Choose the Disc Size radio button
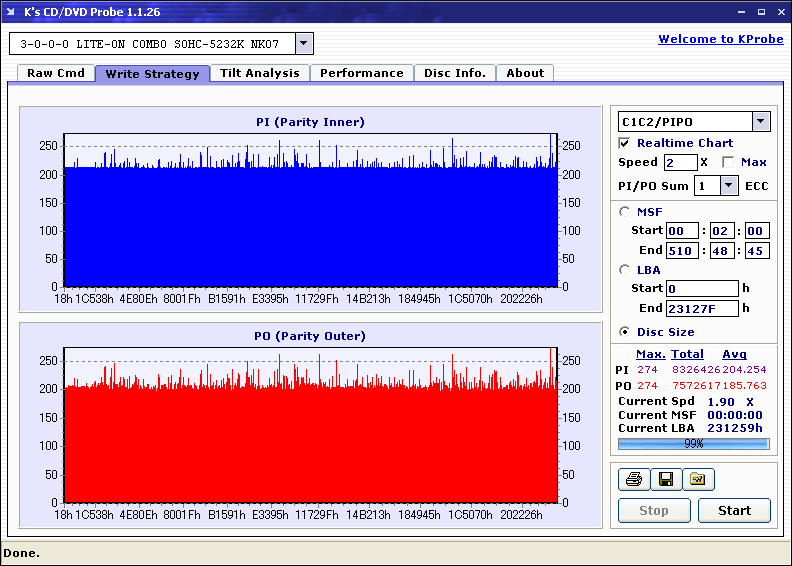Screen dimensions: 792x566 (625, 332)
